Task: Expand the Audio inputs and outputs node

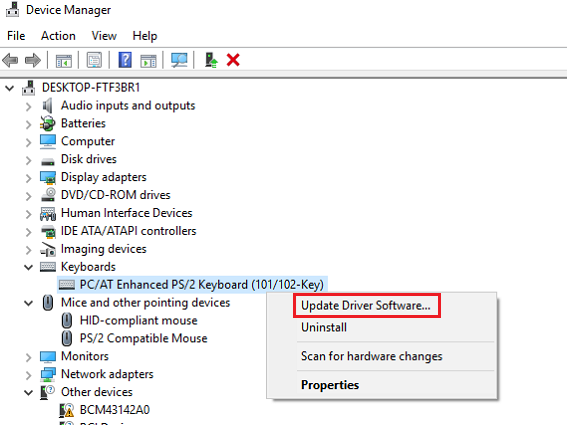Action: point(29,106)
